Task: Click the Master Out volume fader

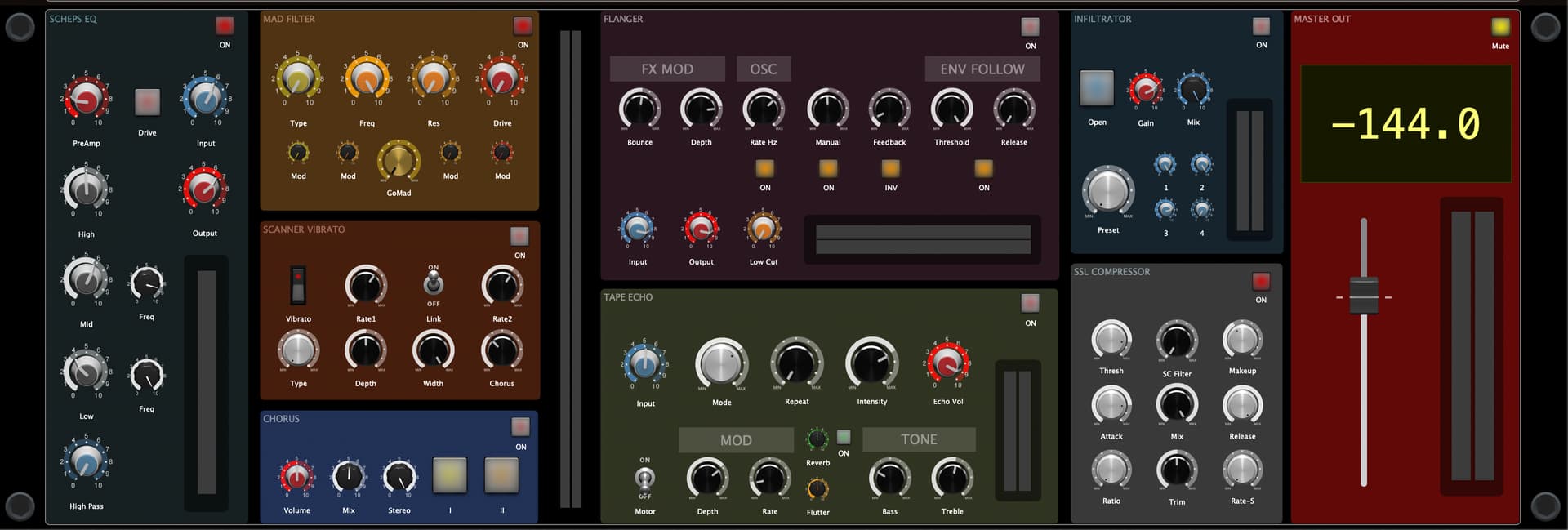Action: [1364, 296]
